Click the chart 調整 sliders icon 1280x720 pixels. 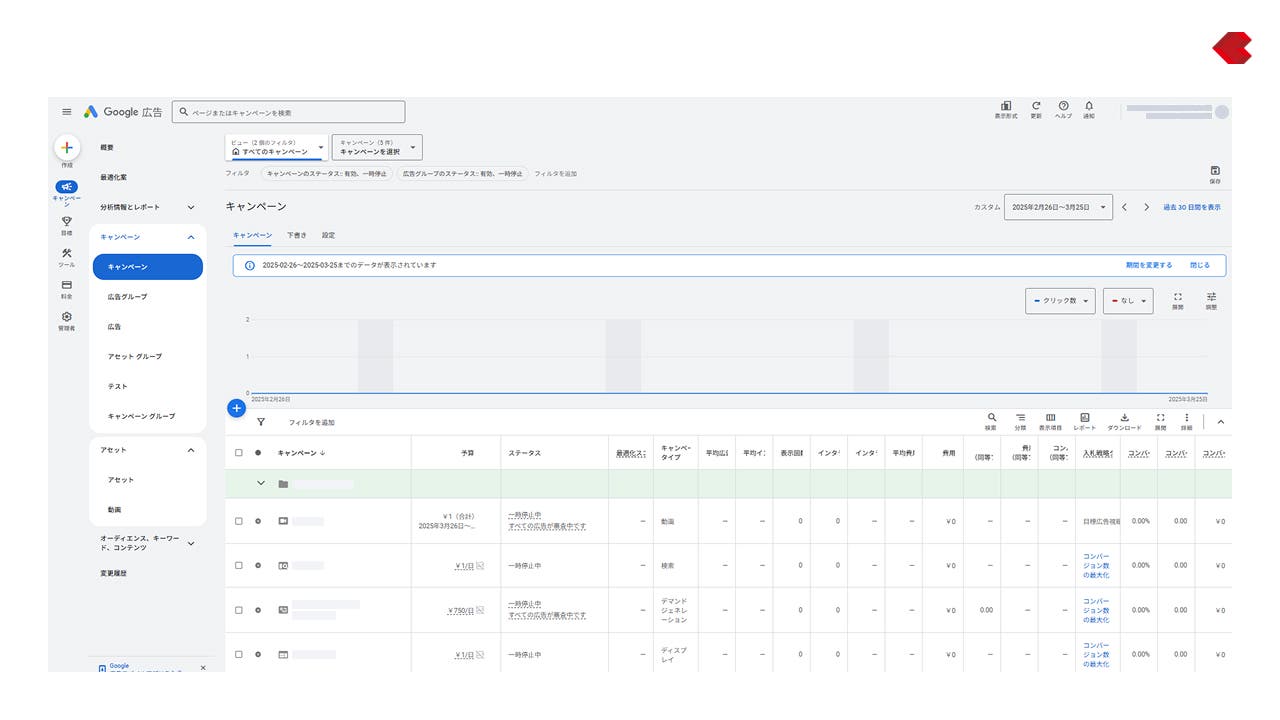click(x=1211, y=297)
